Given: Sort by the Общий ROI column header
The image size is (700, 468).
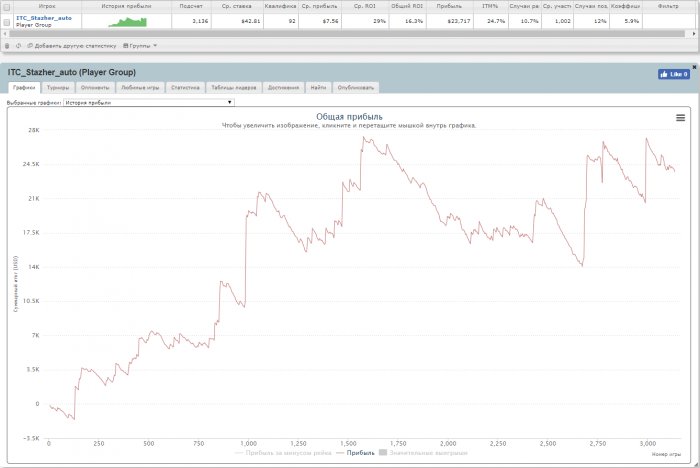Looking at the screenshot, I should (407, 6).
